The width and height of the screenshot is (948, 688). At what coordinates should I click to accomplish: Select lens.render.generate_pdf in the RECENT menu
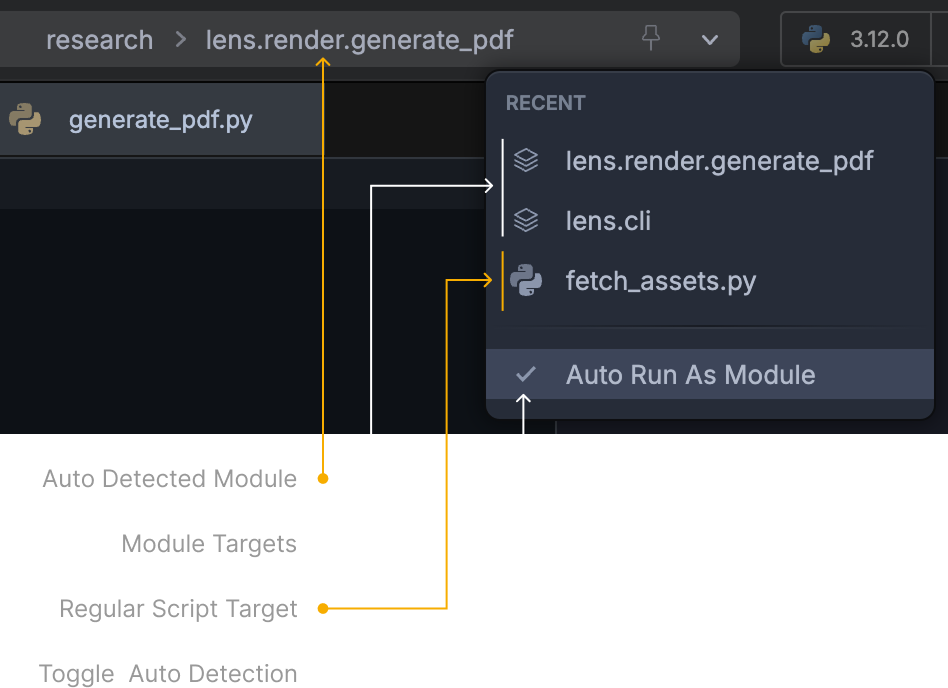click(719, 160)
